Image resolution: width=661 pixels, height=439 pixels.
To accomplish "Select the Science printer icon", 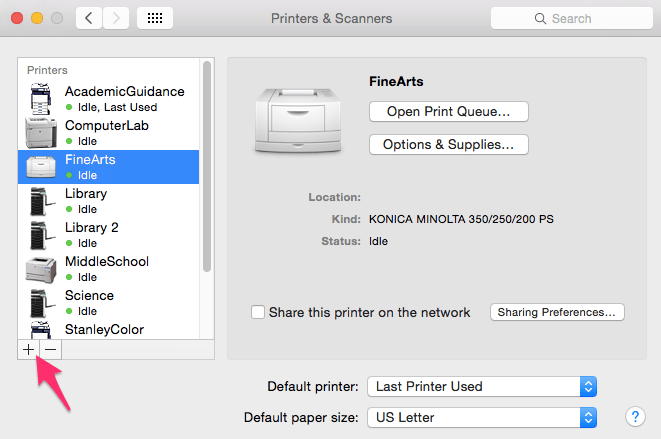I will (41, 303).
